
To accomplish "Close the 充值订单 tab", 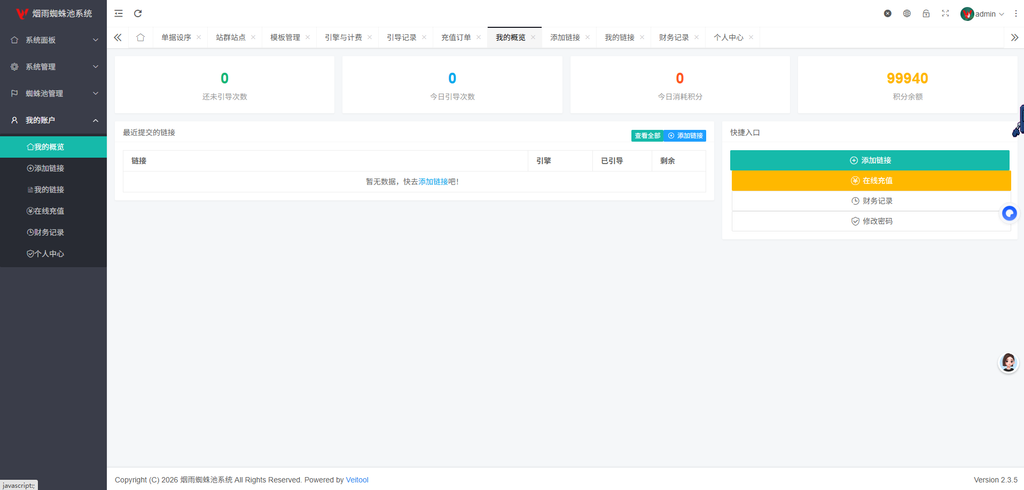I will pyautogui.click(x=479, y=37).
